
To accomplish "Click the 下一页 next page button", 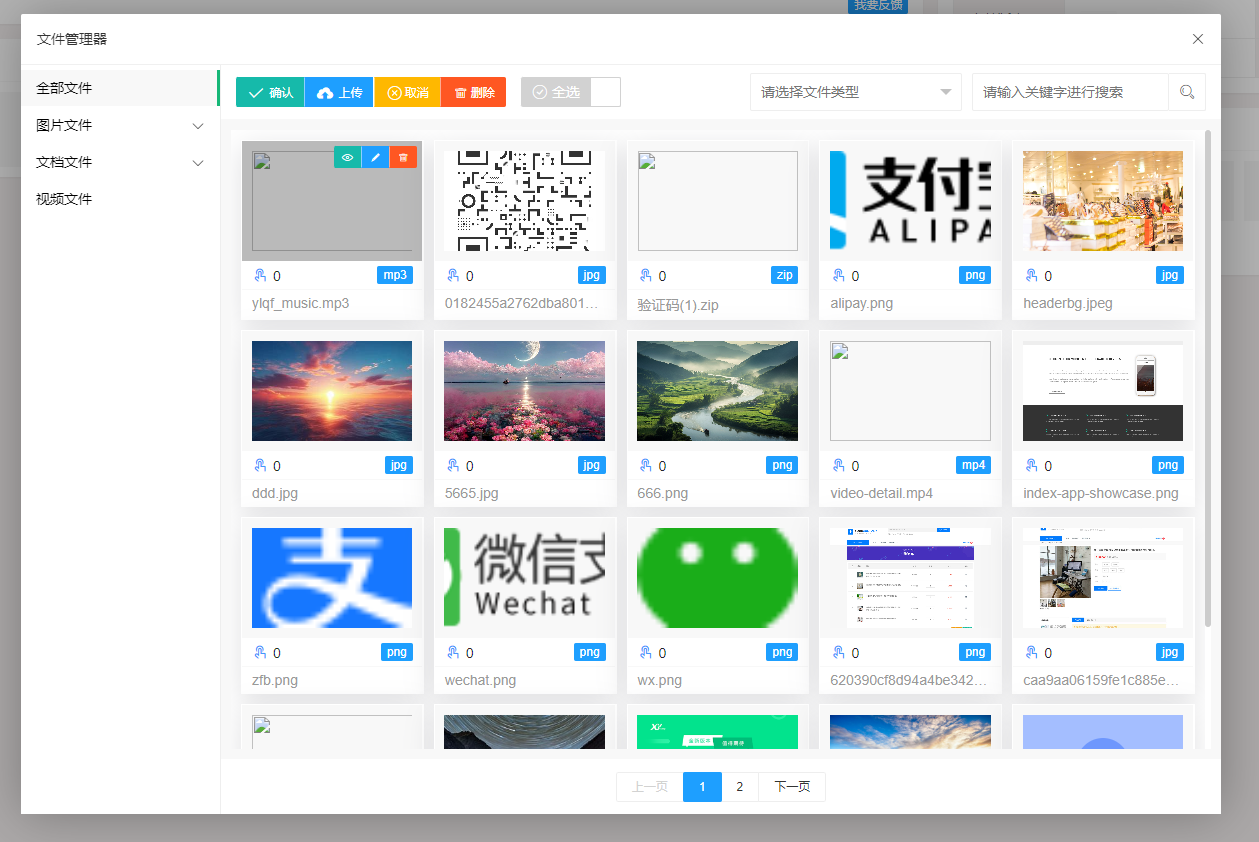I will (792, 787).
